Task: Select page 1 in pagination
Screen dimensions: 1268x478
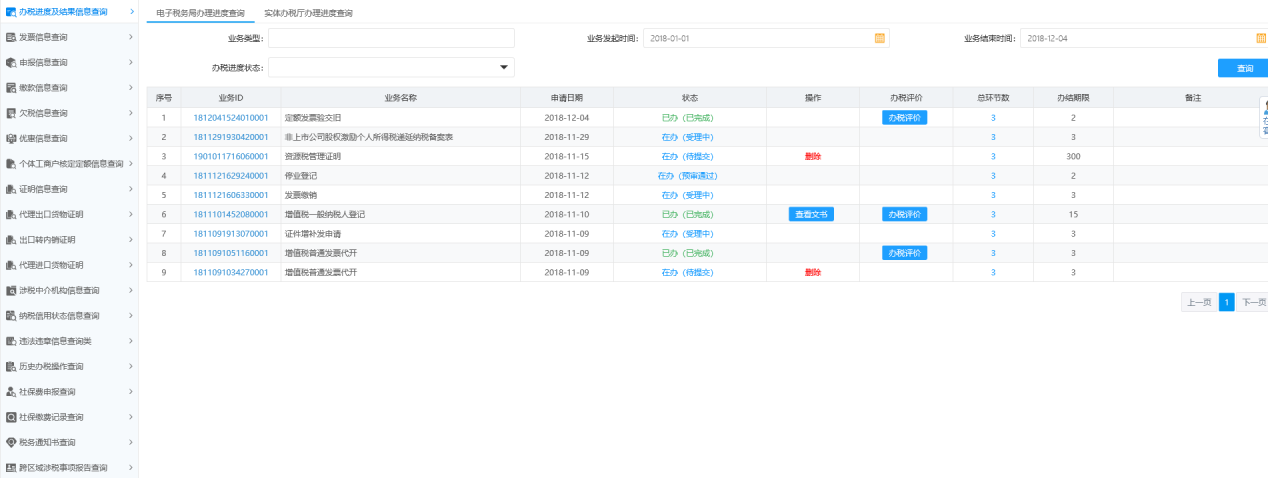Action: (x=1227, y=302)
